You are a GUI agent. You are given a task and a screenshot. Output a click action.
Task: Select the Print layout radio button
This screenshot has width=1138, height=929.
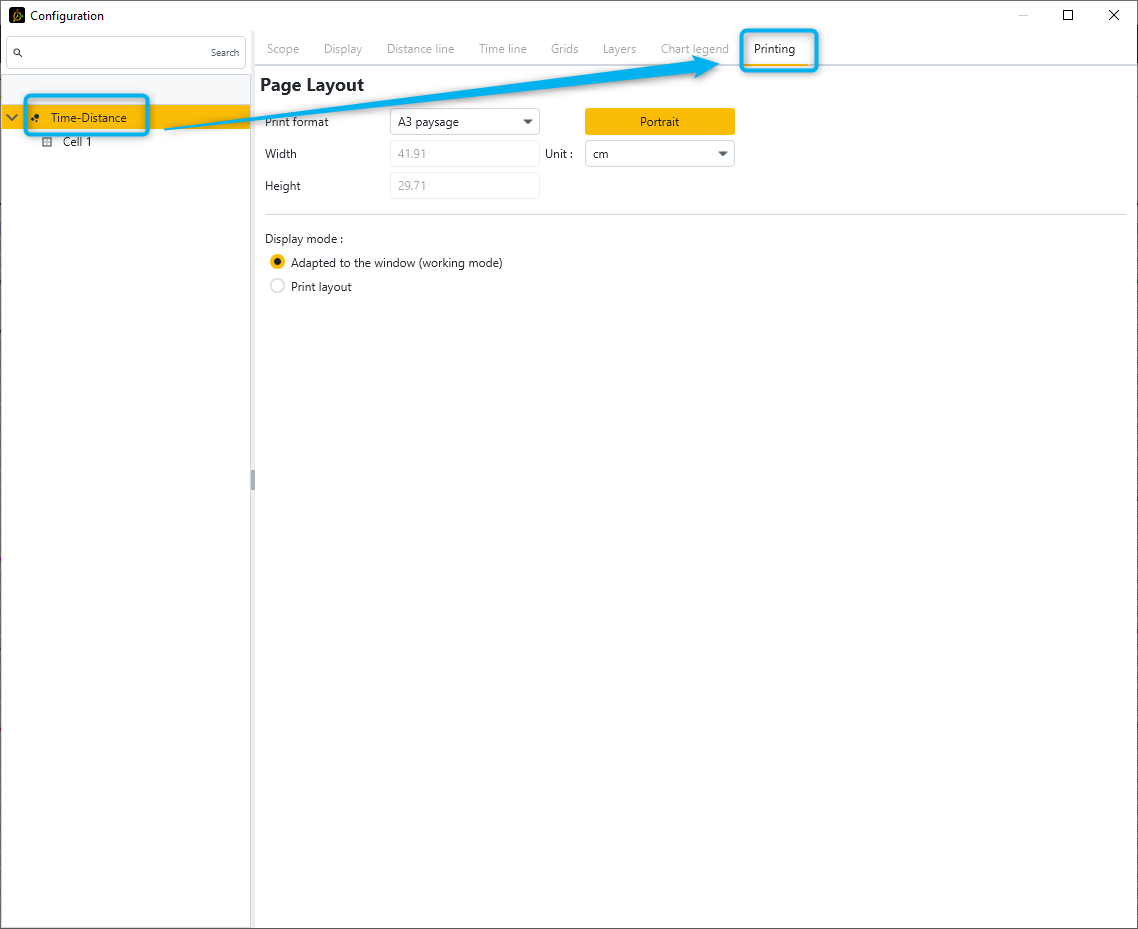[x=278, y=286]
